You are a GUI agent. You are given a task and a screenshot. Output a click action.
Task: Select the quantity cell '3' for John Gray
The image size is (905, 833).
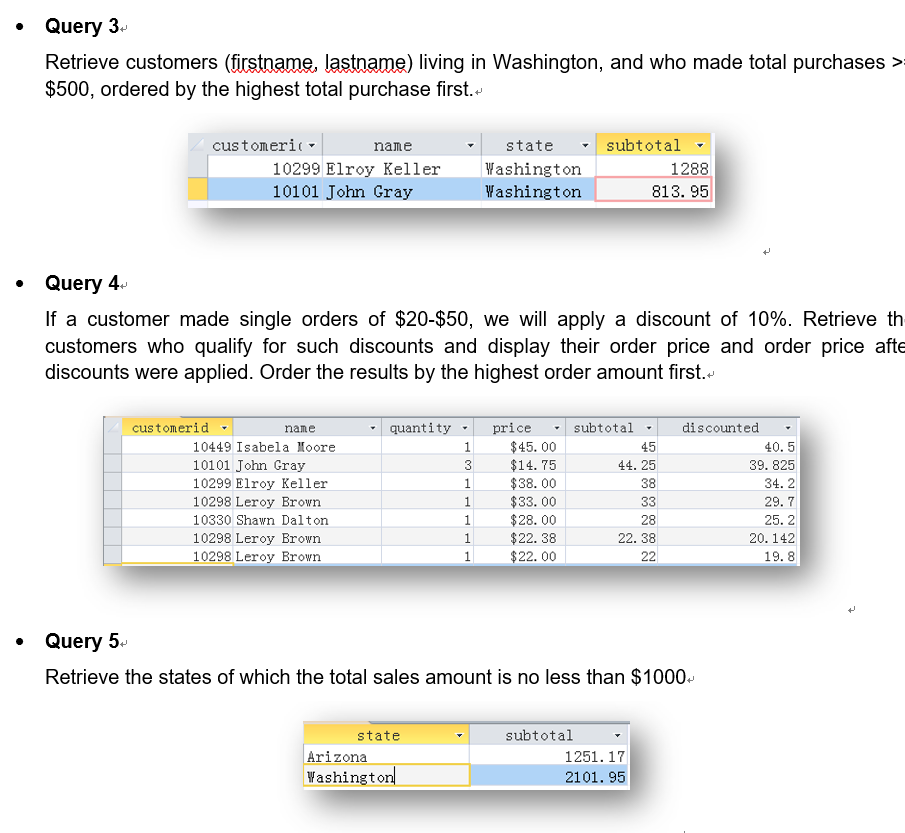point(428,465)
